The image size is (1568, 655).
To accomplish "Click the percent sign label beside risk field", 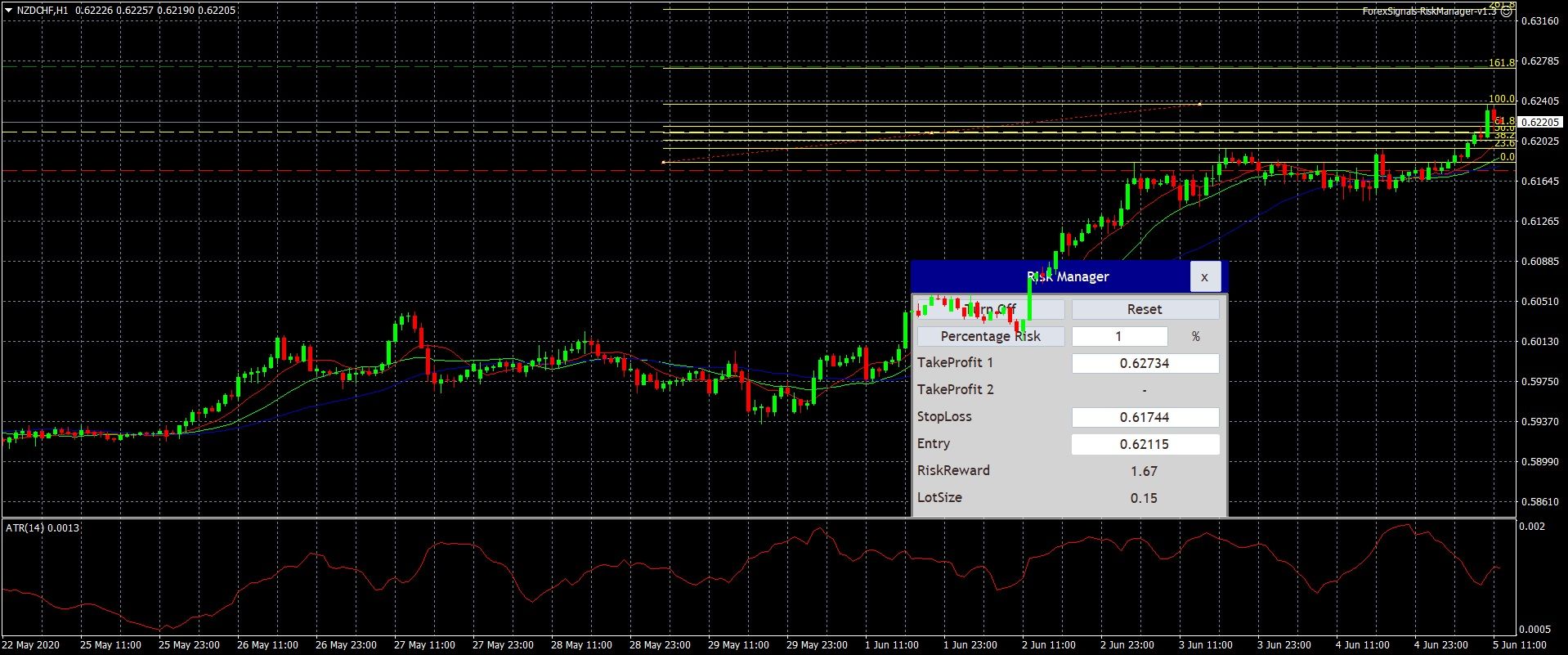I will [x=1195, y=336].
